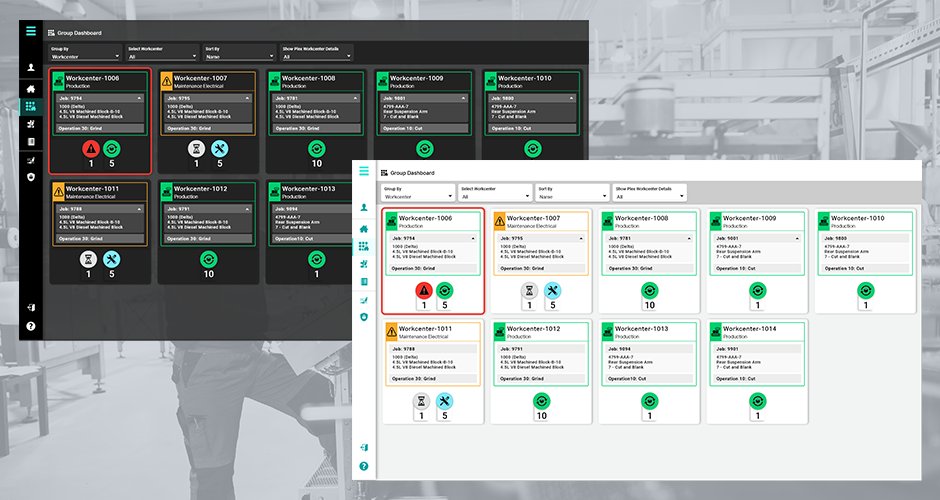The height and width of the screenshot is (500, 940).
Task: Click the help question mark in the light sidebar
Action: pyautogui.click(x=364, y=466)
